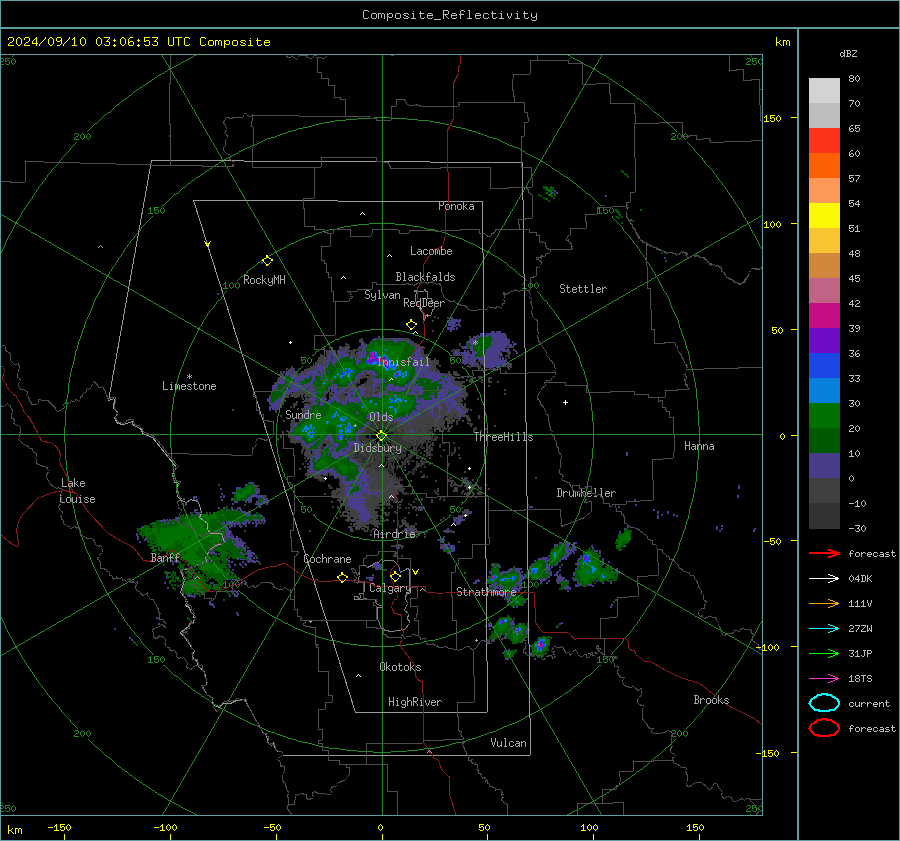The height and width of the screenshot is (841, 900).
Task: Click the white 04DK arrow legend icon
Action: pos(824,578)
